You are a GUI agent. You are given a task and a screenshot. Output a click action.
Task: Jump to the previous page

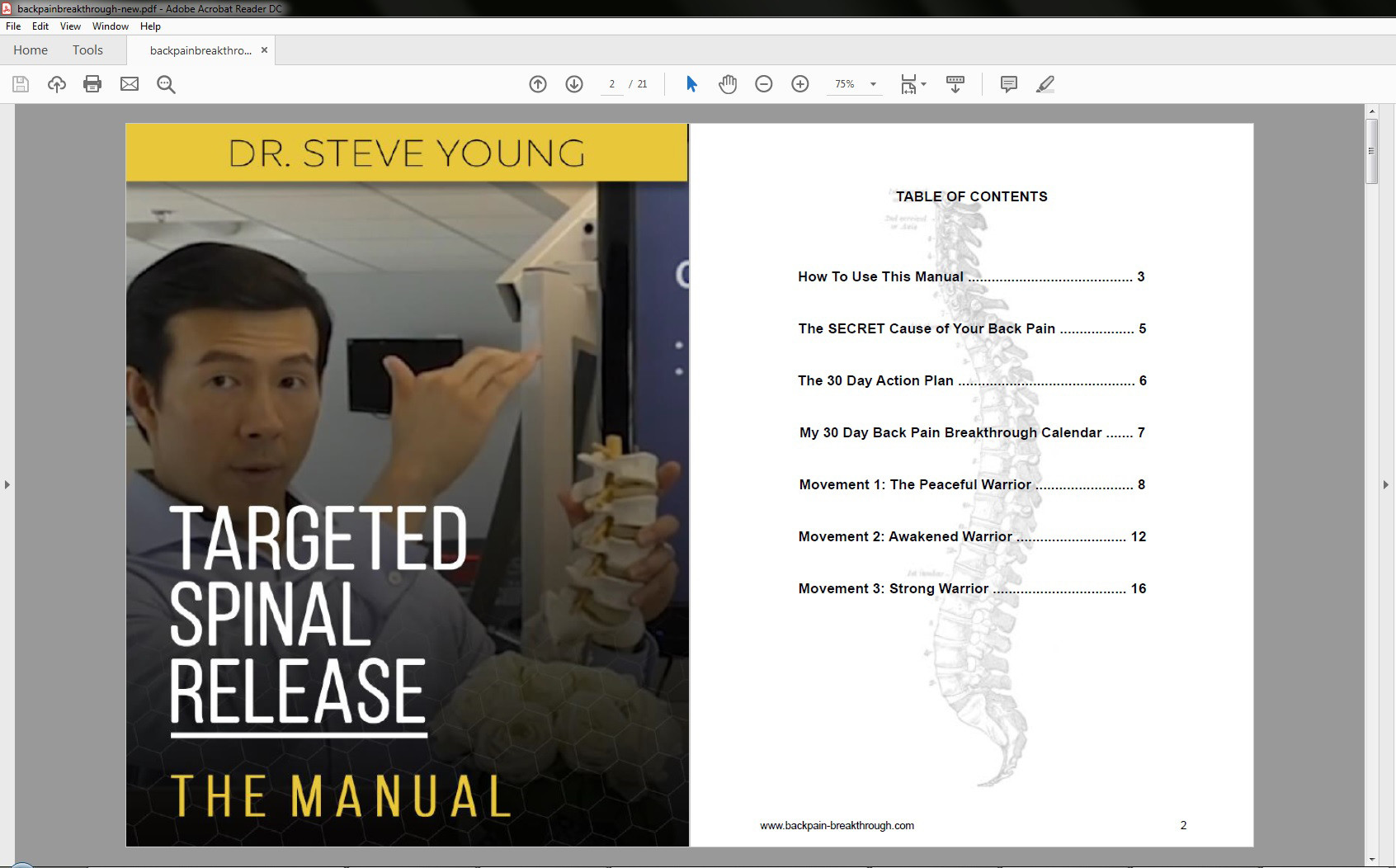coord(538,83)
